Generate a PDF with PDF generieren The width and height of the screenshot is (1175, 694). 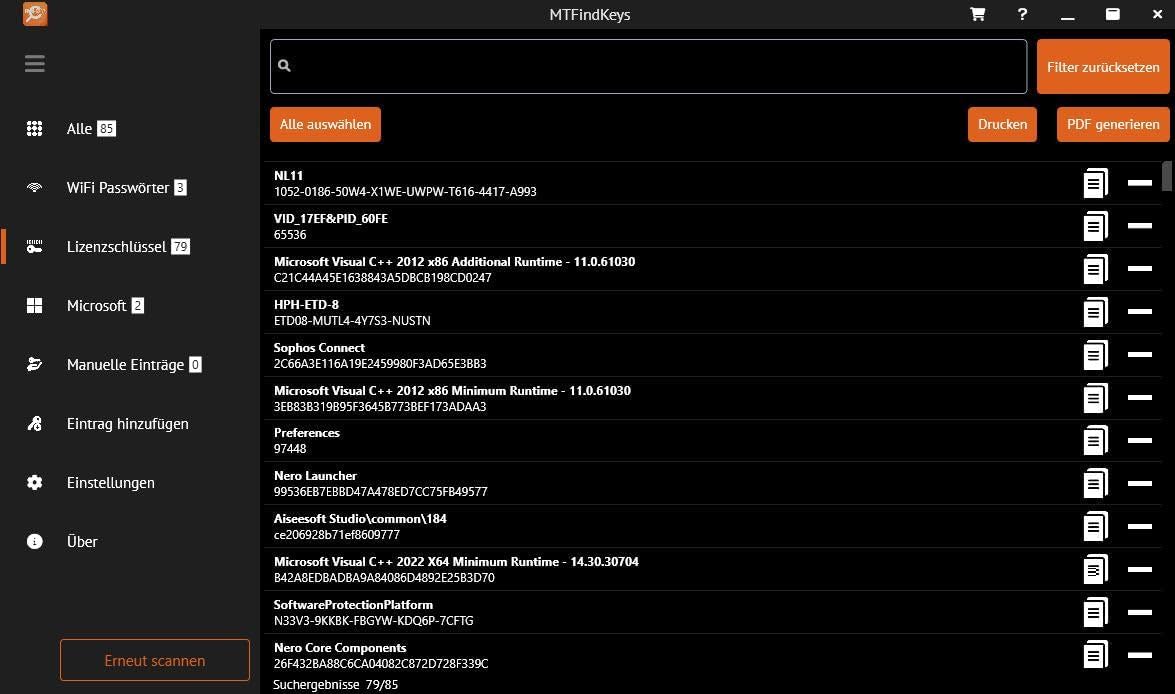pyautogui.click(x=1113, y=124)
